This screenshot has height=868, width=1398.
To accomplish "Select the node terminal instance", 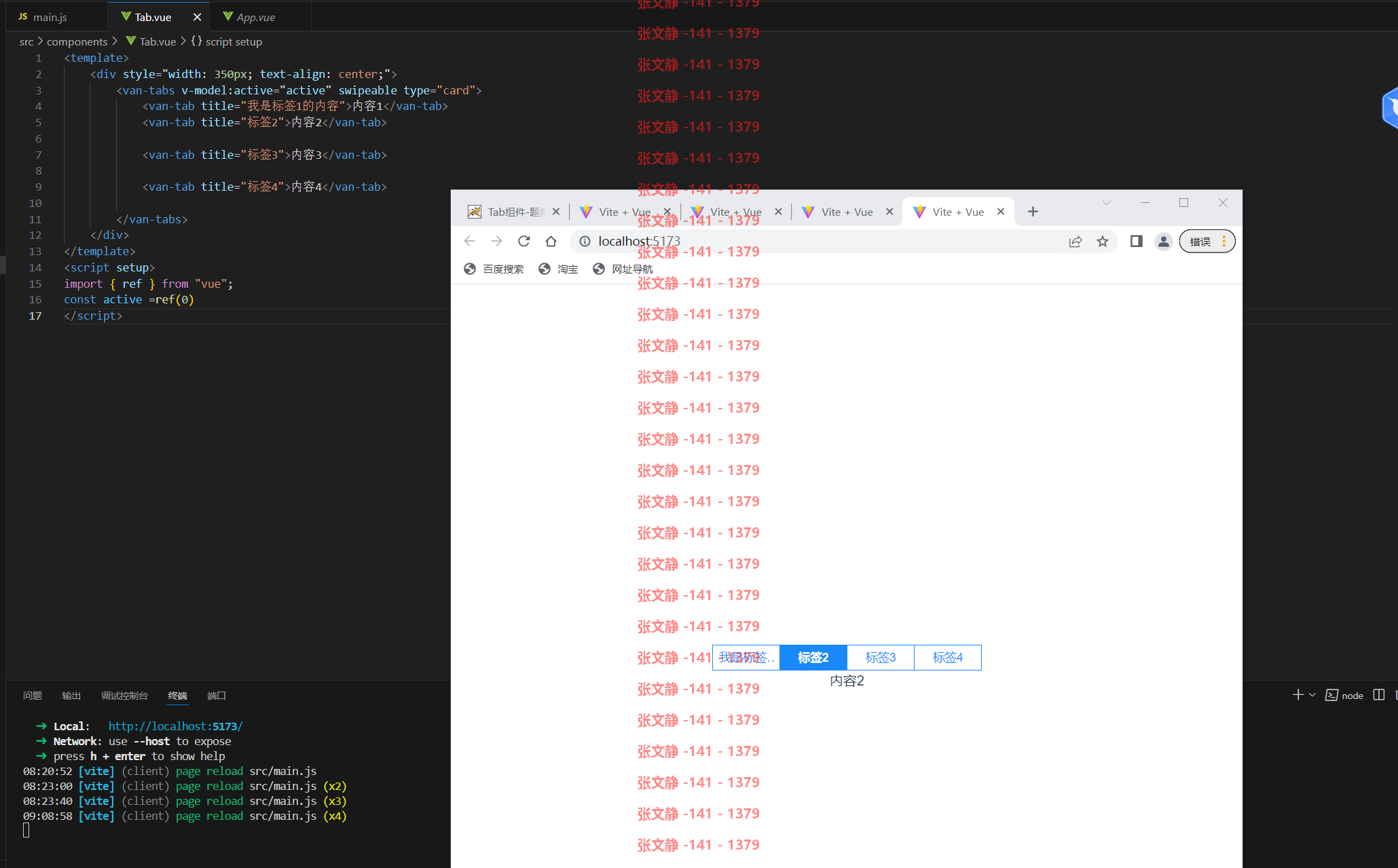I will coord(1344,695).
